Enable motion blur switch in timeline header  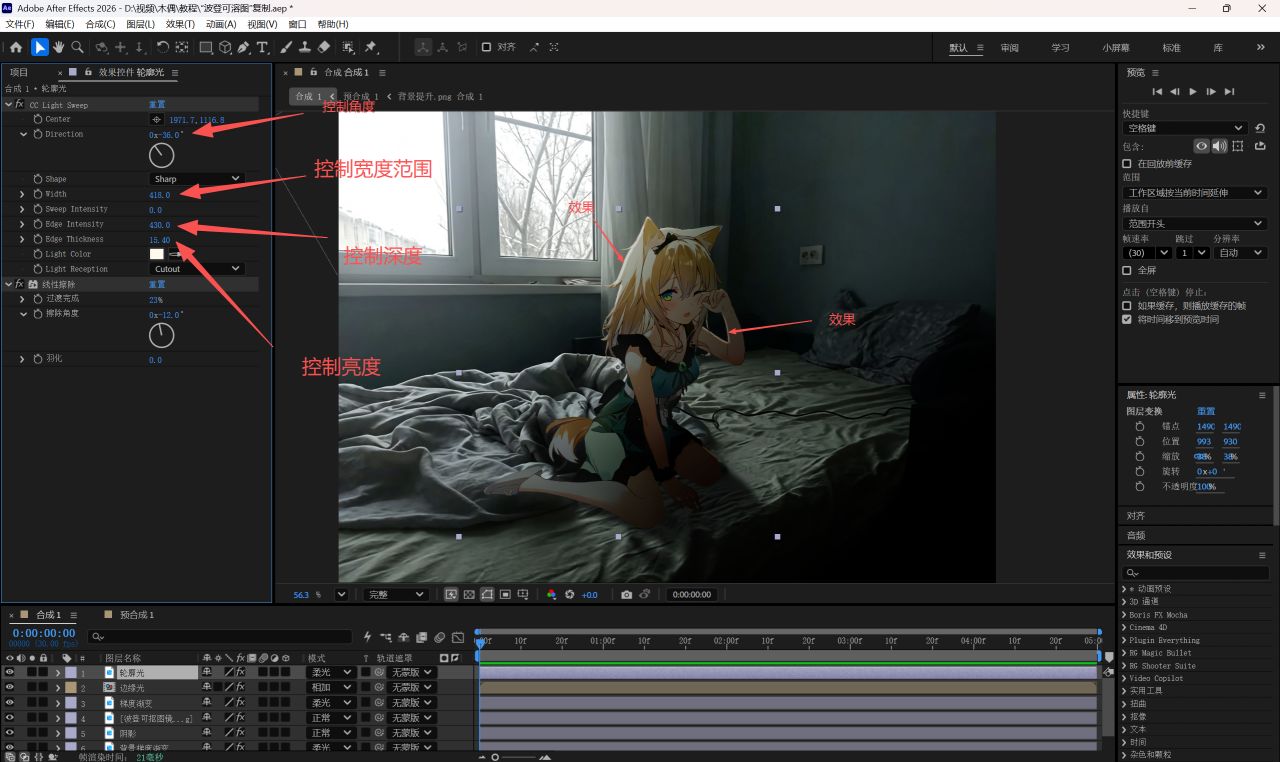click(x=440, y=637)
